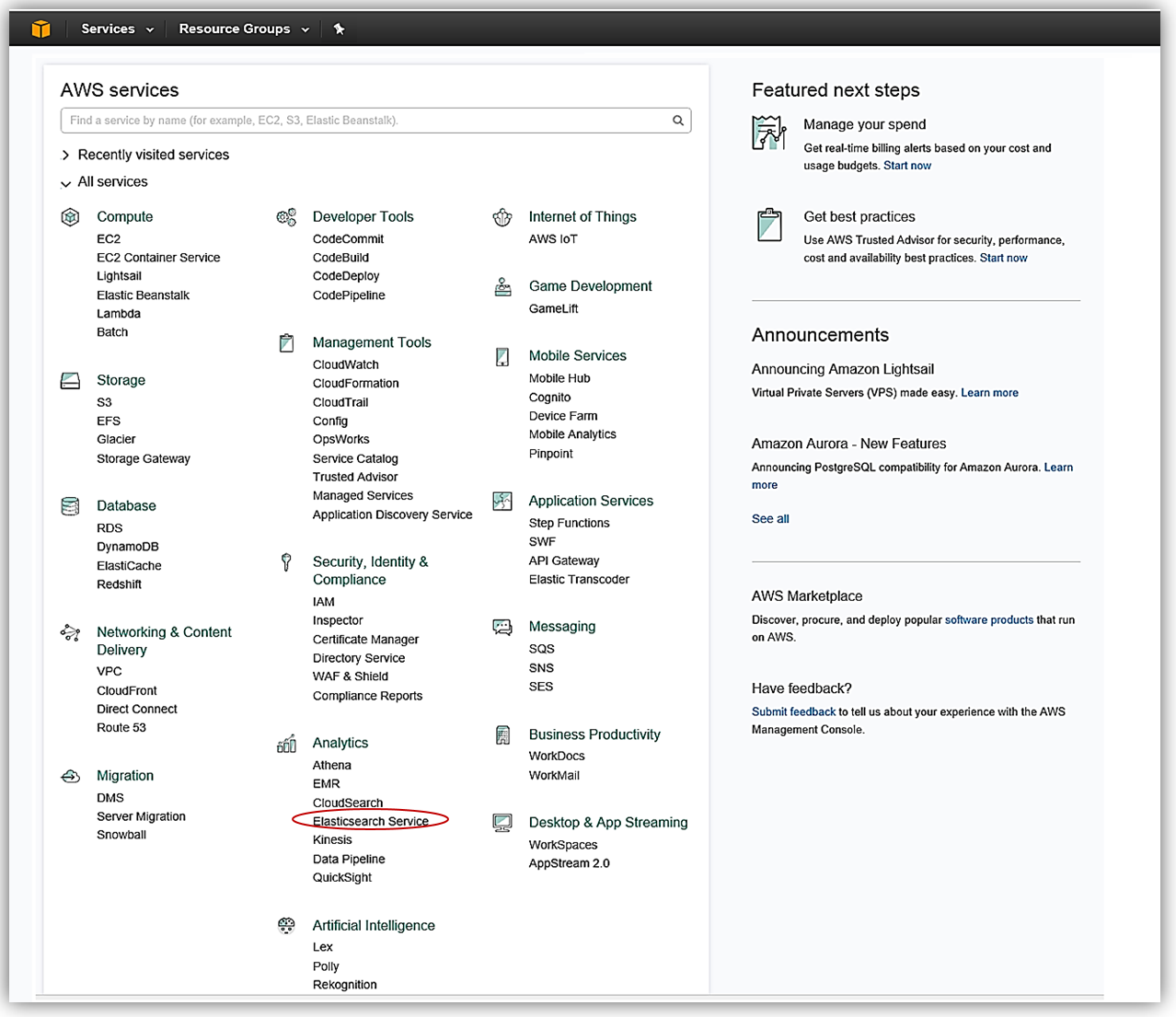Click the Compute category icon

70,217
